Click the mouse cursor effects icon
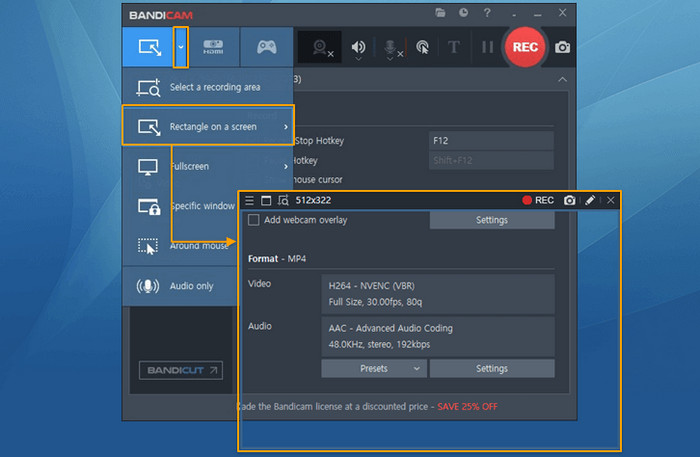Screen dimensions: 700x457 click(422, 47)
